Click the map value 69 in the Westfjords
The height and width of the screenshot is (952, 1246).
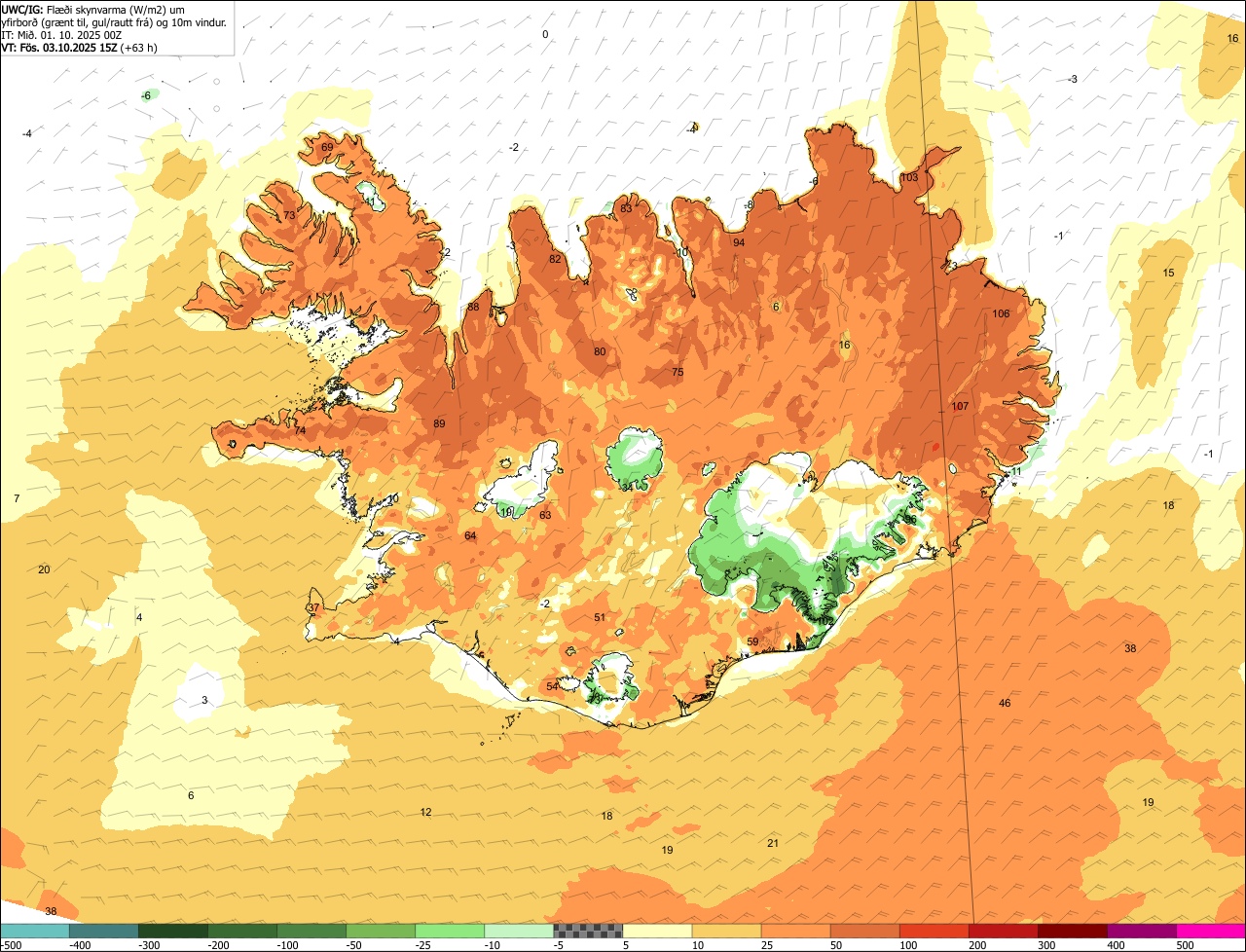pos(327,147)
